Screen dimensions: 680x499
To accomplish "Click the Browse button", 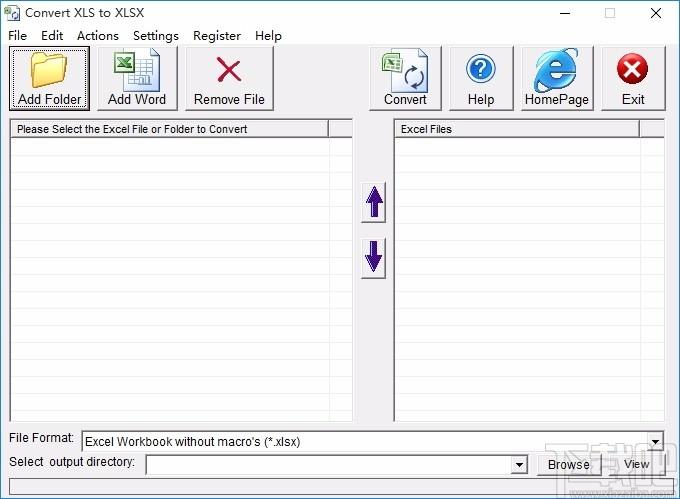I will point(569,465).
